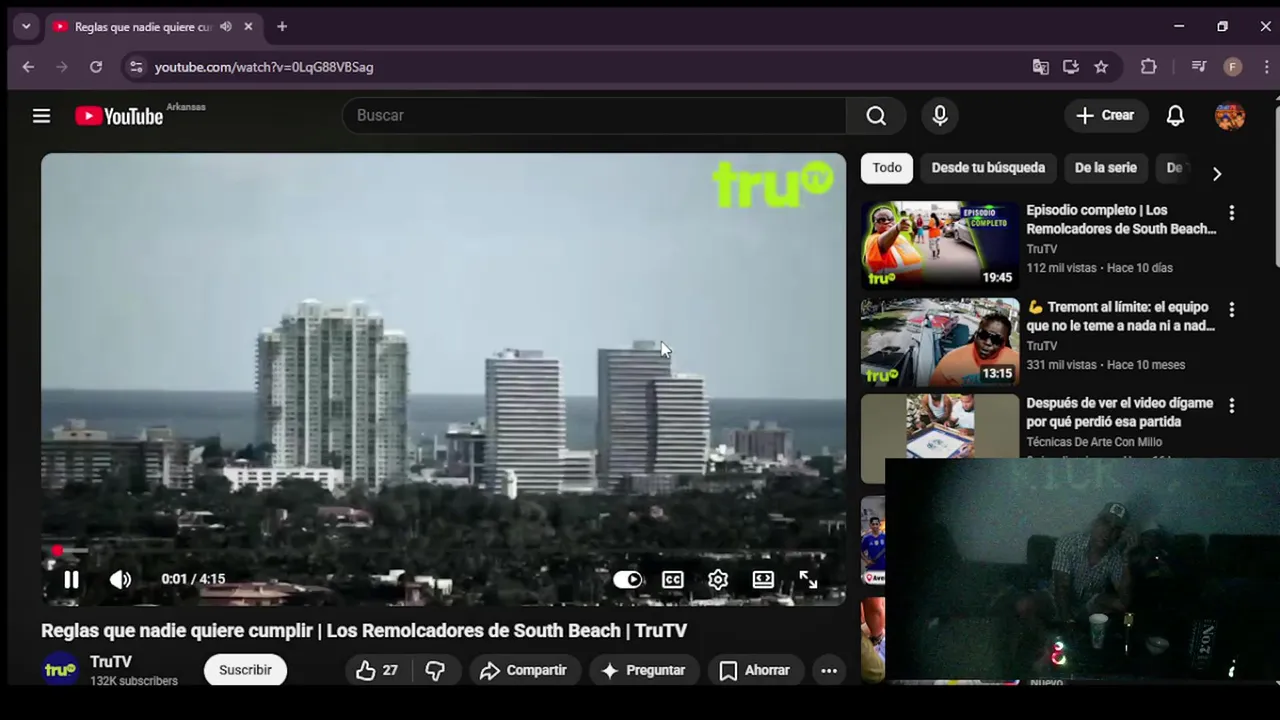Open the tab search dropdown
1280x720 pixels.
pyautogui.click(x=26, y=27)
